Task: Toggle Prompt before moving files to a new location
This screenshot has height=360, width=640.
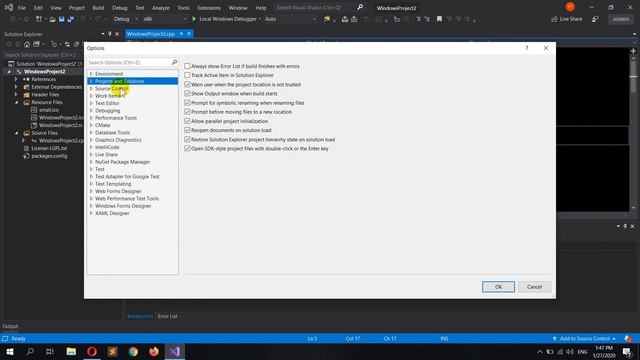Action: coord(187,112)
